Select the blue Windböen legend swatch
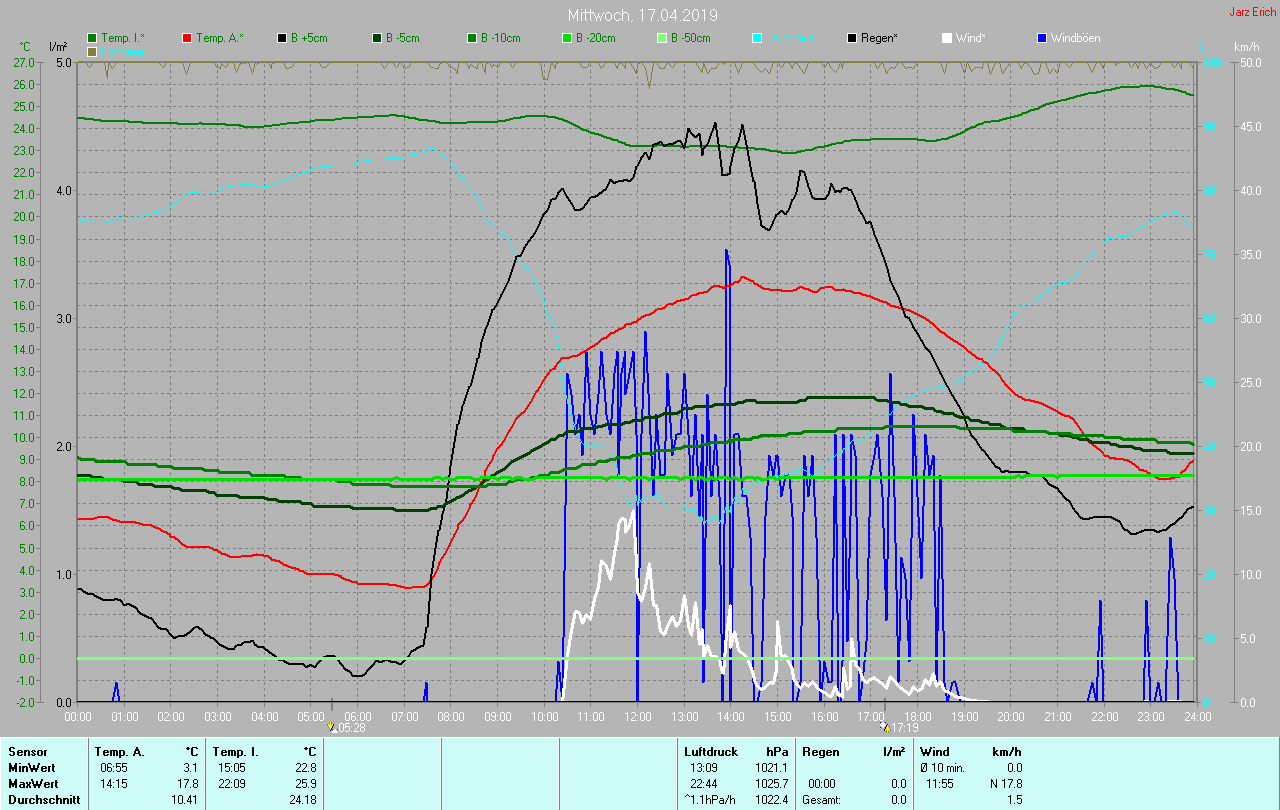 tap(1042, 38)
